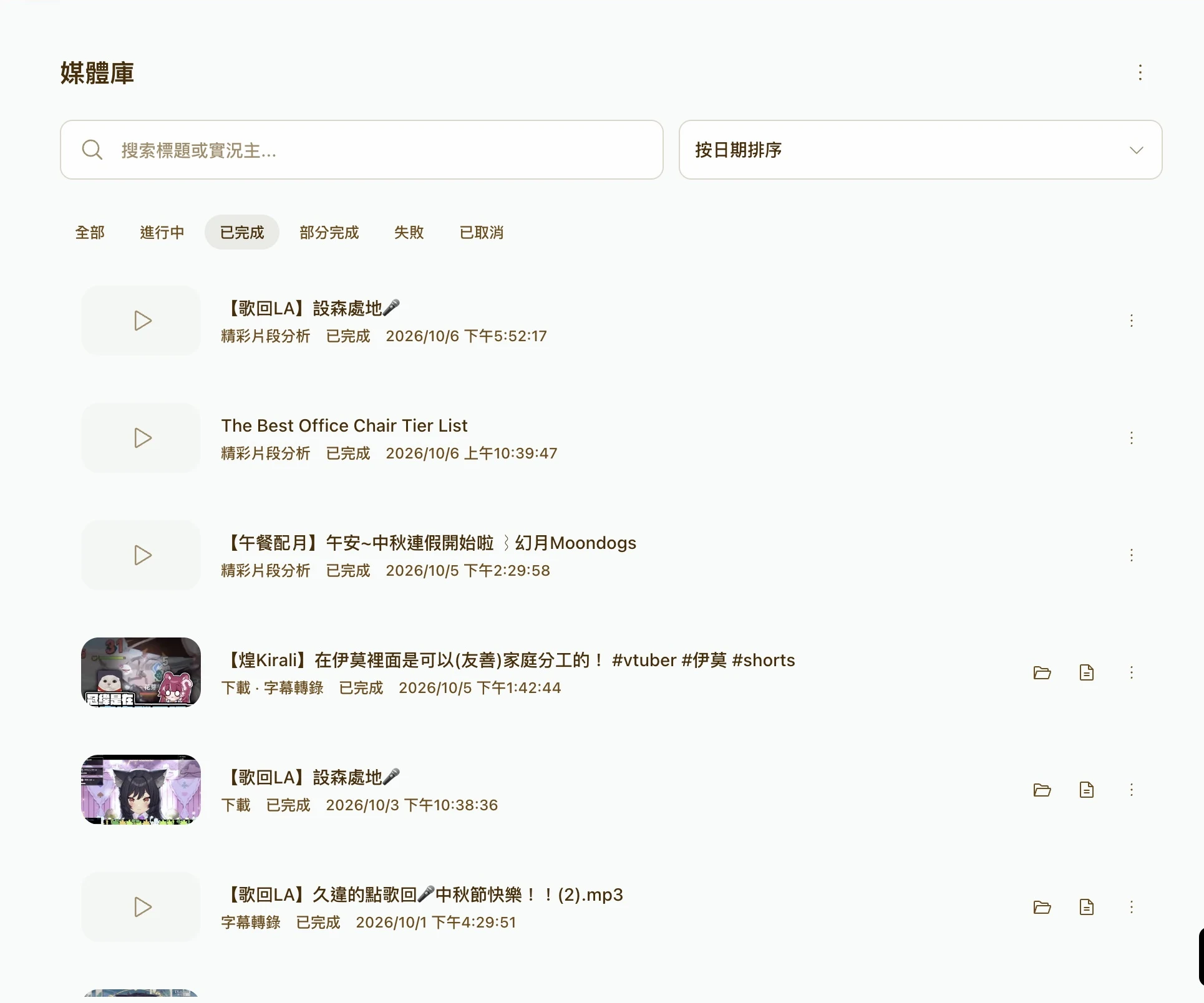
Task: Open more options for Office Chair Tier List
Action: tap(1131, 438)
